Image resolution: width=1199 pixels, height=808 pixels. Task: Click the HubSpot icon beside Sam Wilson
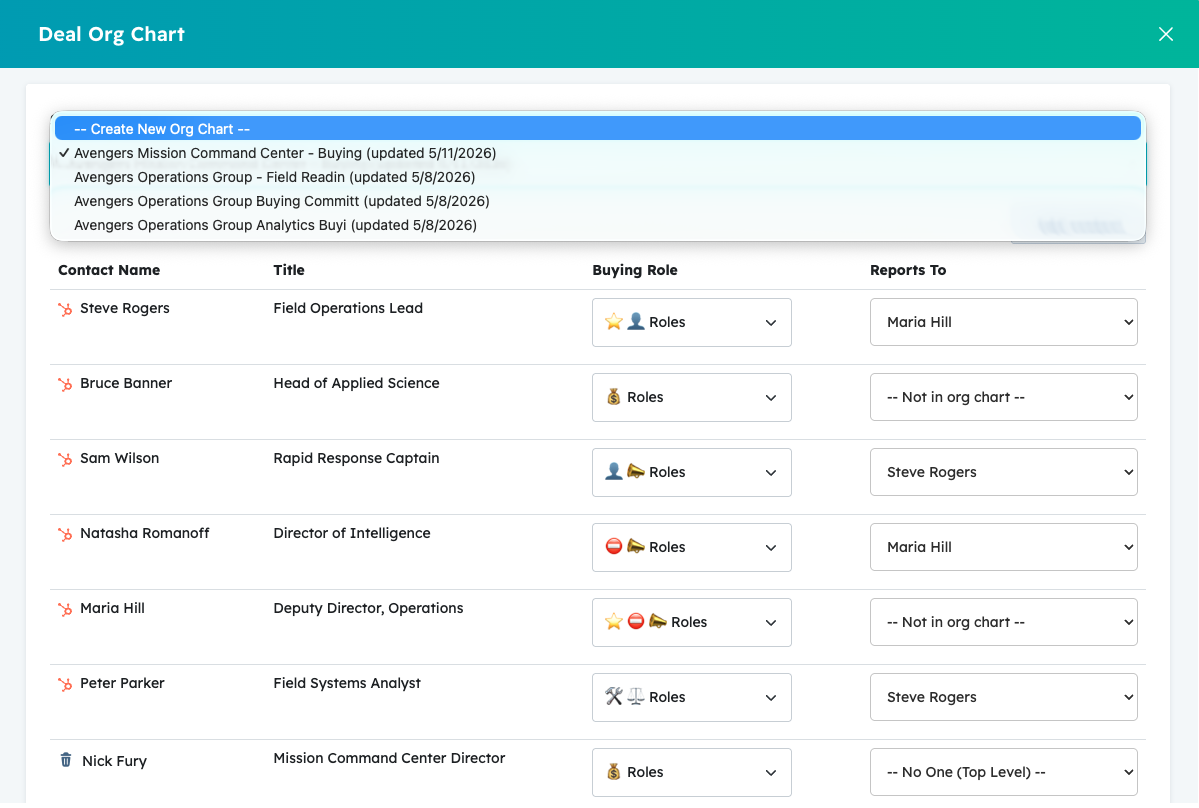pyautogui.click(x=65, y=459)
